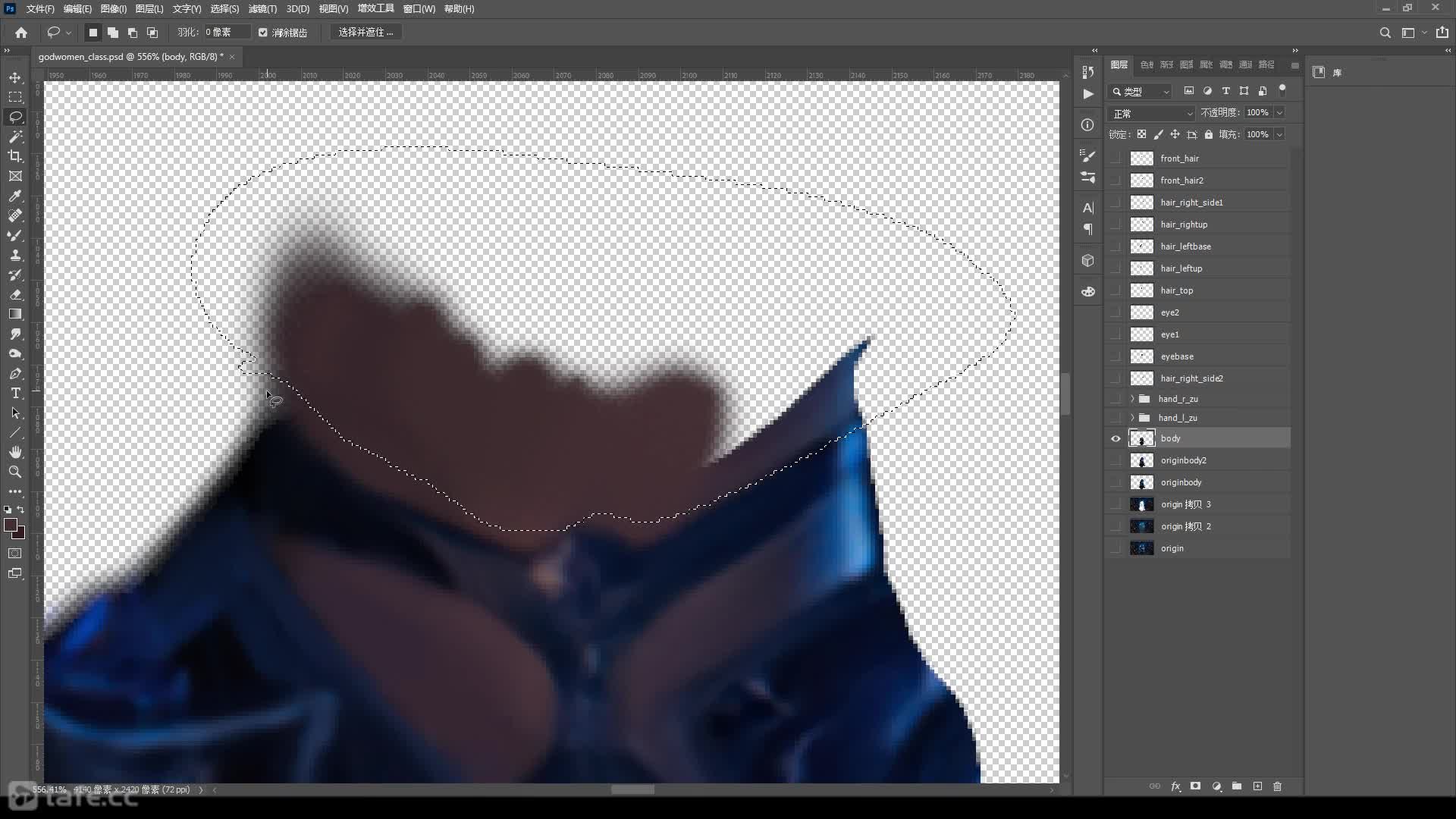The width and height of the screenshot is (1456, 819).
Task: Open the Search icon at top right
Action: click(1385, 33)
